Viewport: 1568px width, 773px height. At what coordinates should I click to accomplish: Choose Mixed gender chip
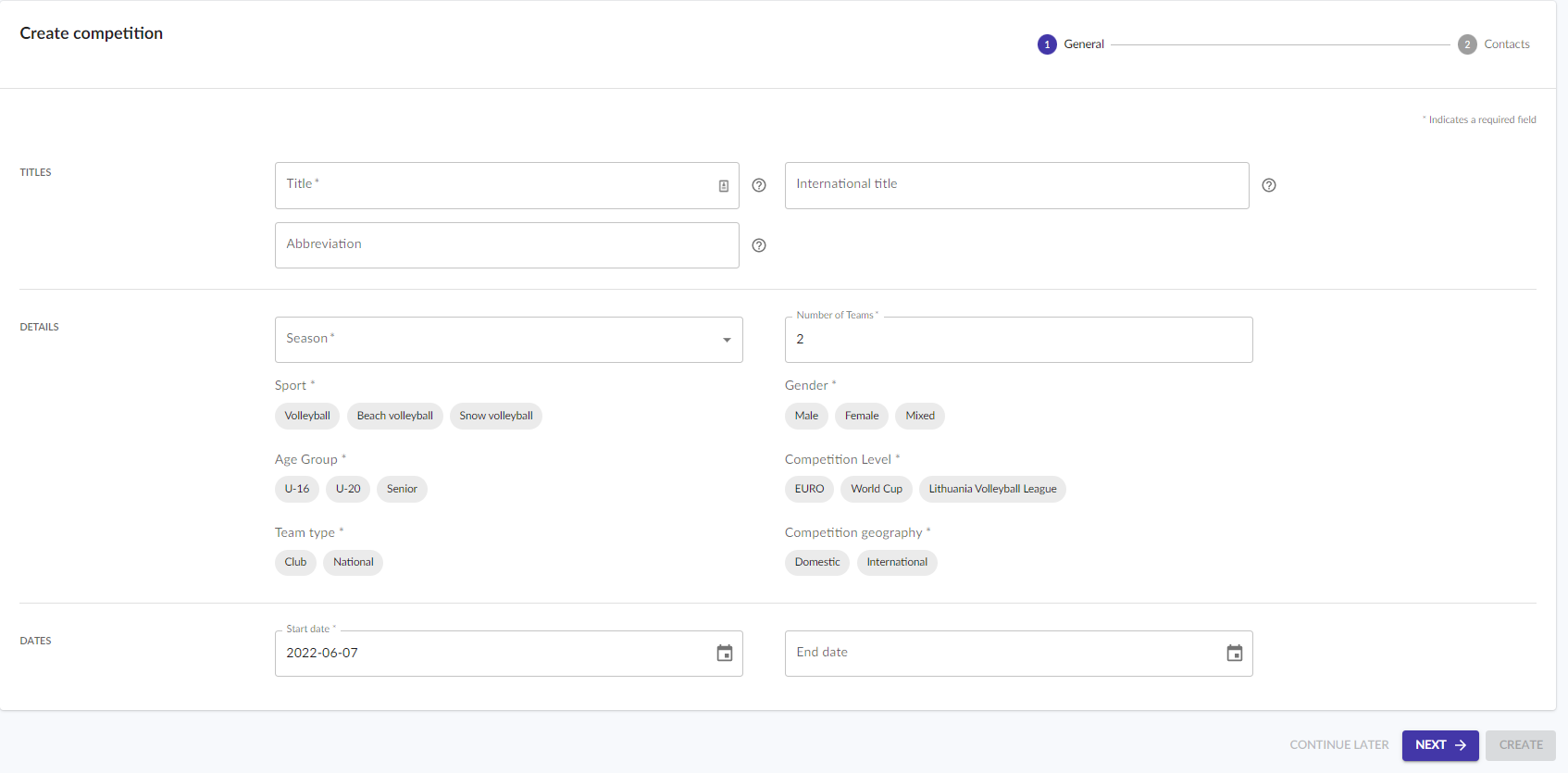coord(920,416)
